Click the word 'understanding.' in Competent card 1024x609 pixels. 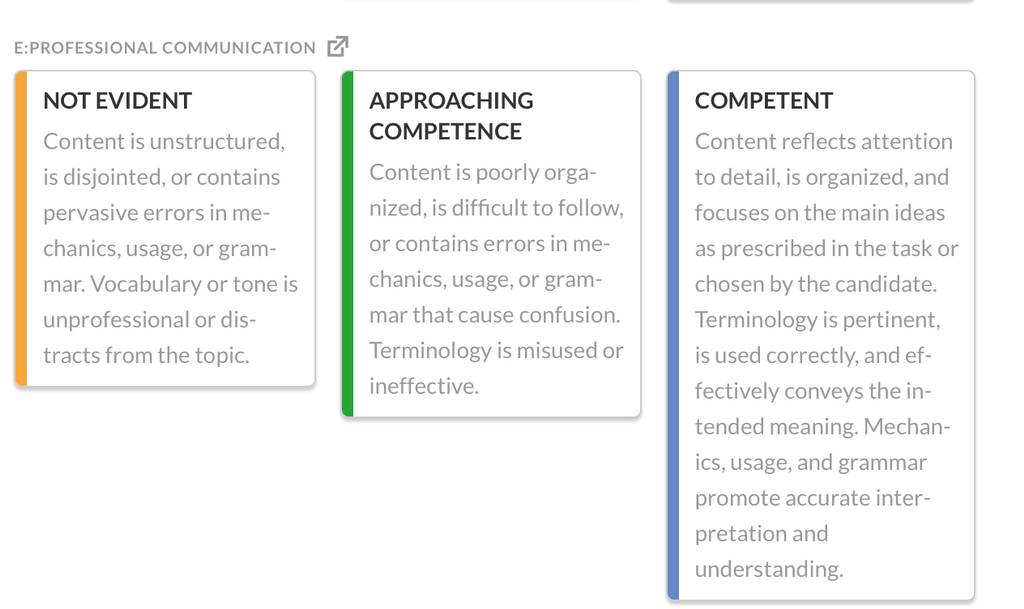pos(769,569)
